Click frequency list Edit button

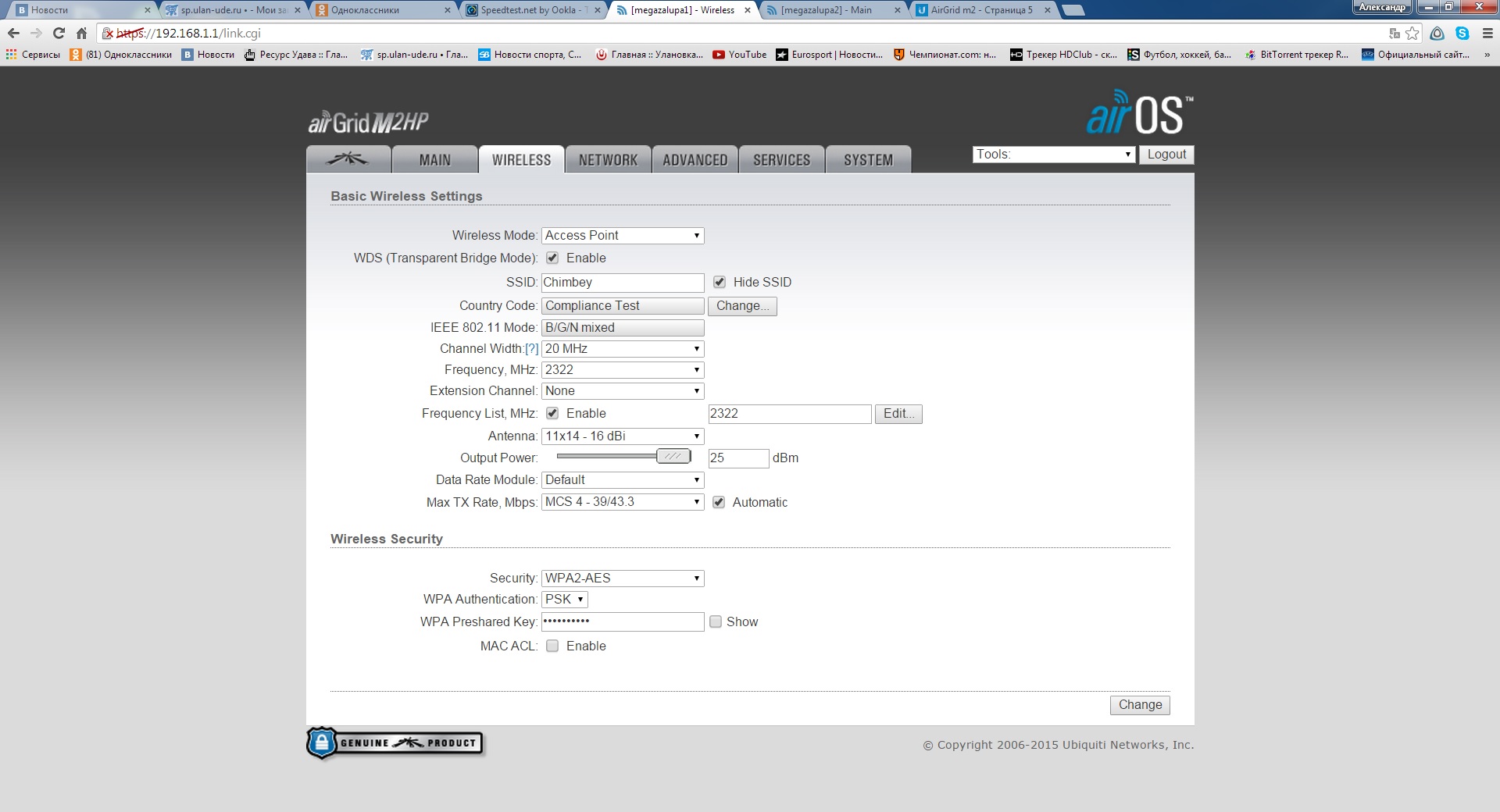click(x=898, y=414)
